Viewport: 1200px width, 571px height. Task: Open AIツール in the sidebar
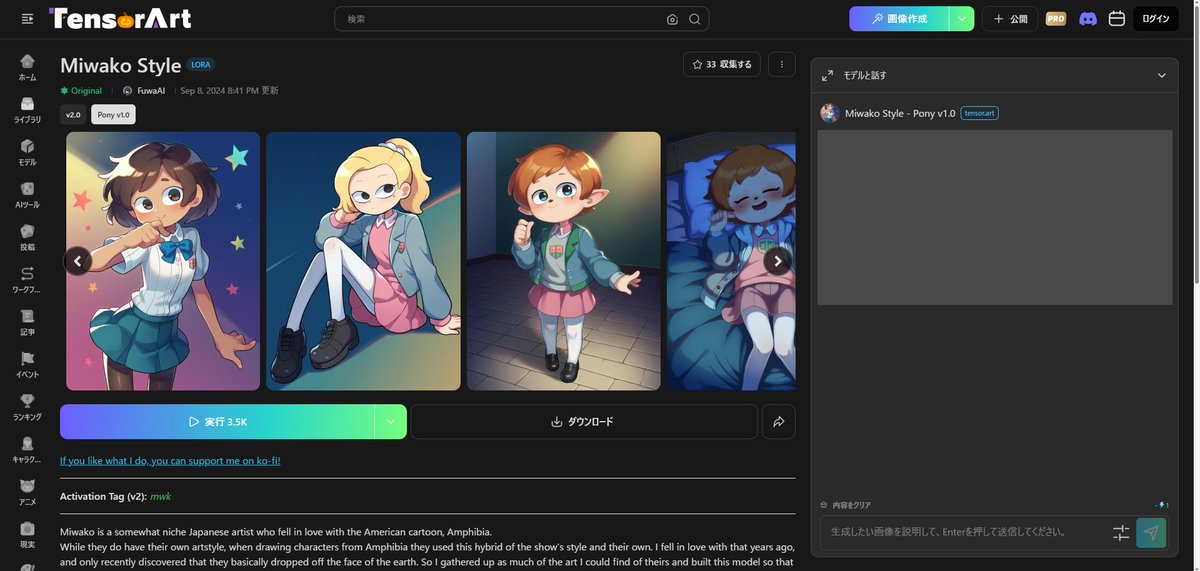(x=27, y=195)
